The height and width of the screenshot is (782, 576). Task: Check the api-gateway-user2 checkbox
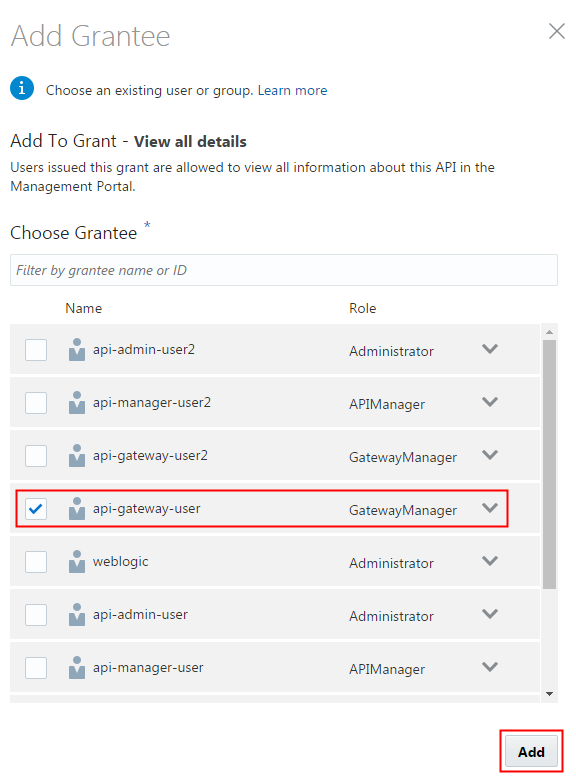click(x=36, y=456)
